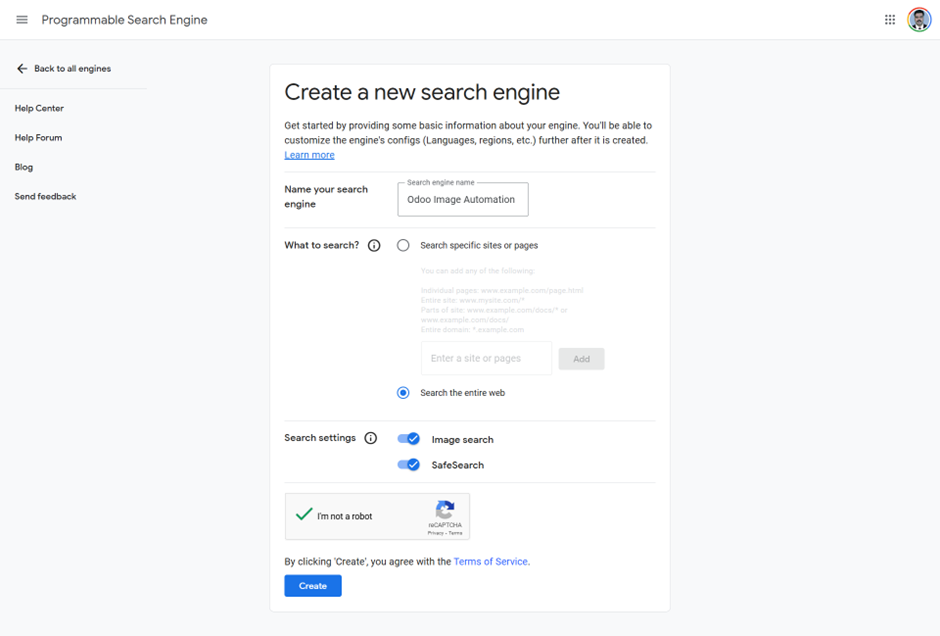Go to the Blog sidebar item
The width and height of the screenshot is (940, 636).
24,167
